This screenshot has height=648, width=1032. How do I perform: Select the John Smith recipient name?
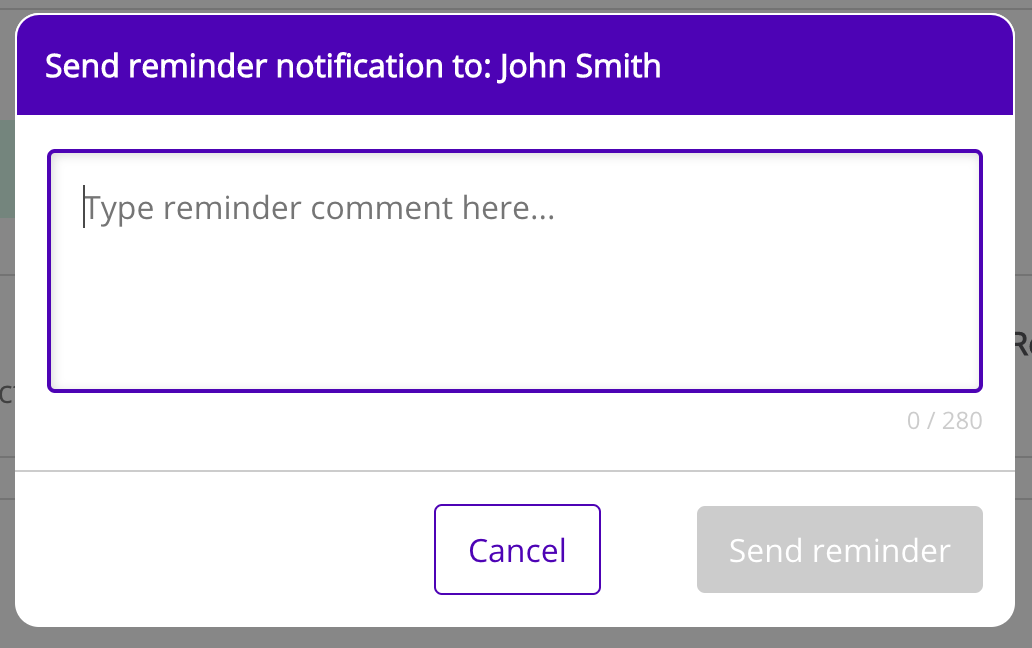pos(580,67)
